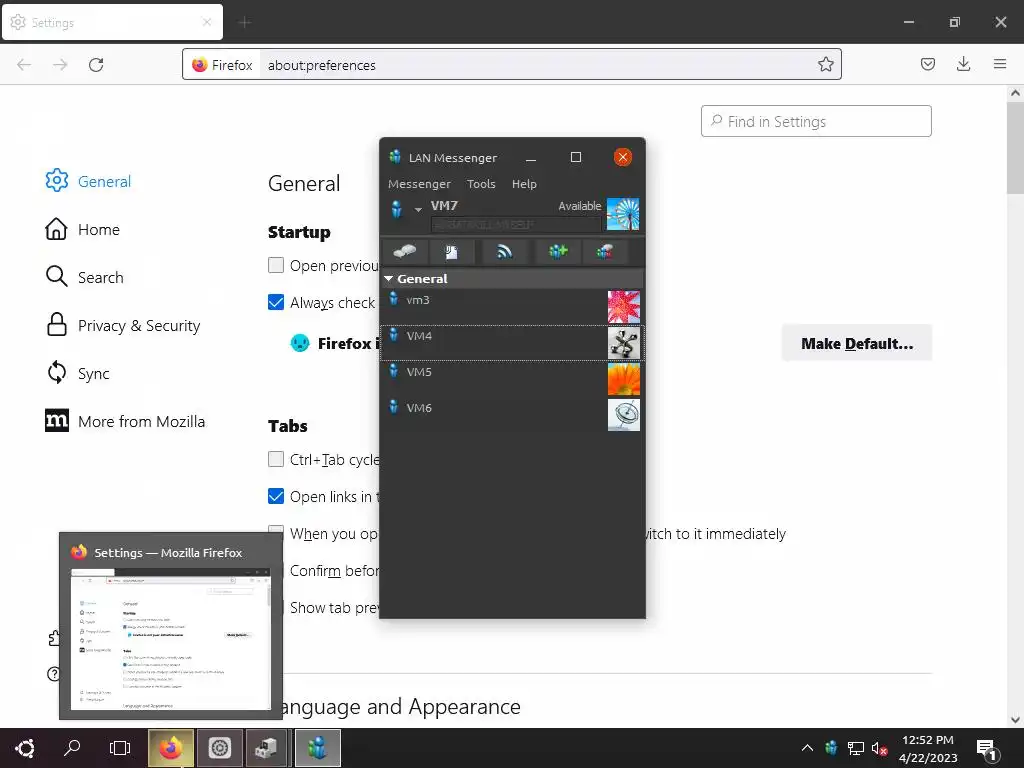
Task: Open Search settings category in Firefox
Action: (x=84, y=277)
